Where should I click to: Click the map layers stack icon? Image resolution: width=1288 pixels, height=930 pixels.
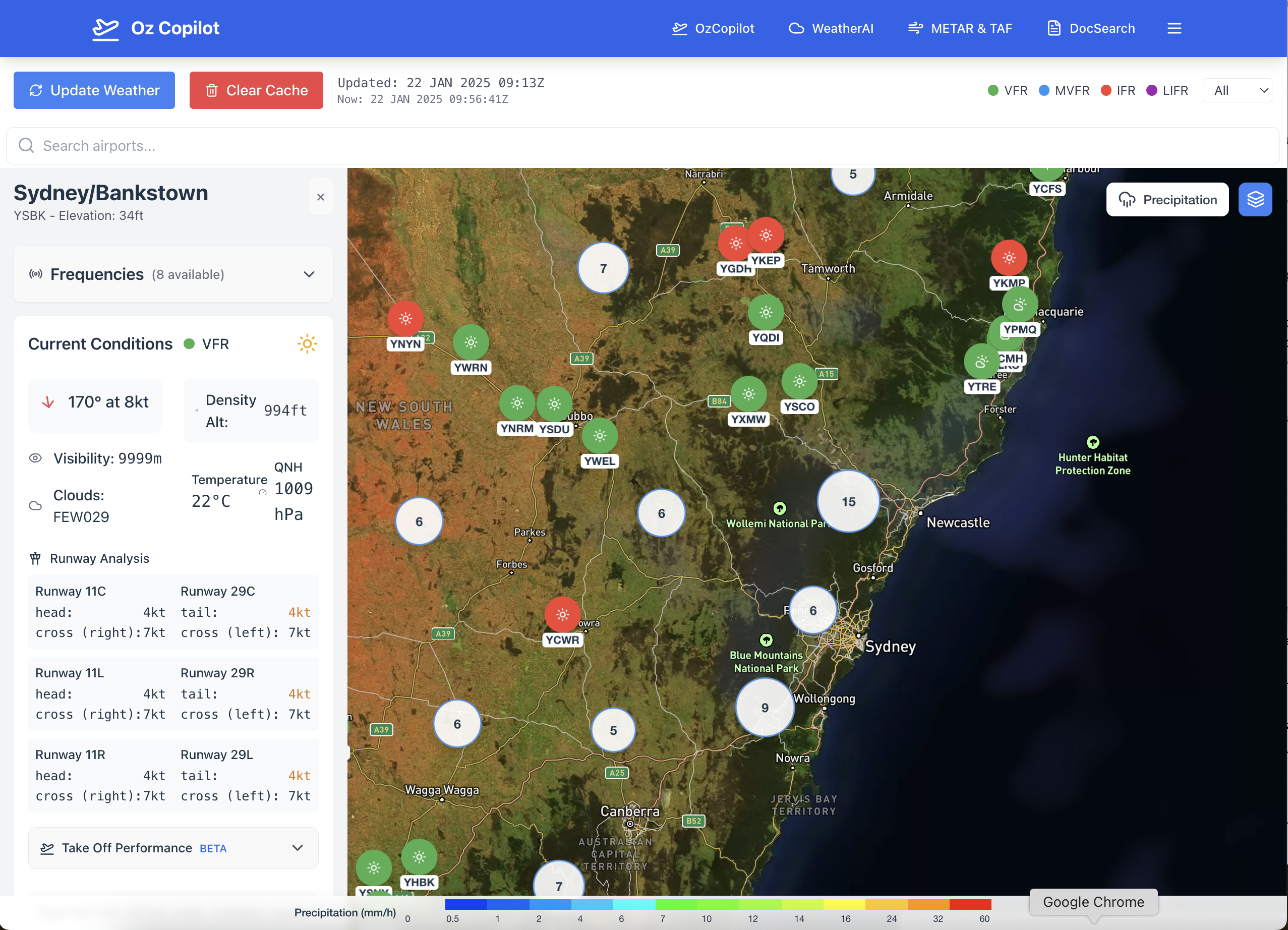(1255, 199)
